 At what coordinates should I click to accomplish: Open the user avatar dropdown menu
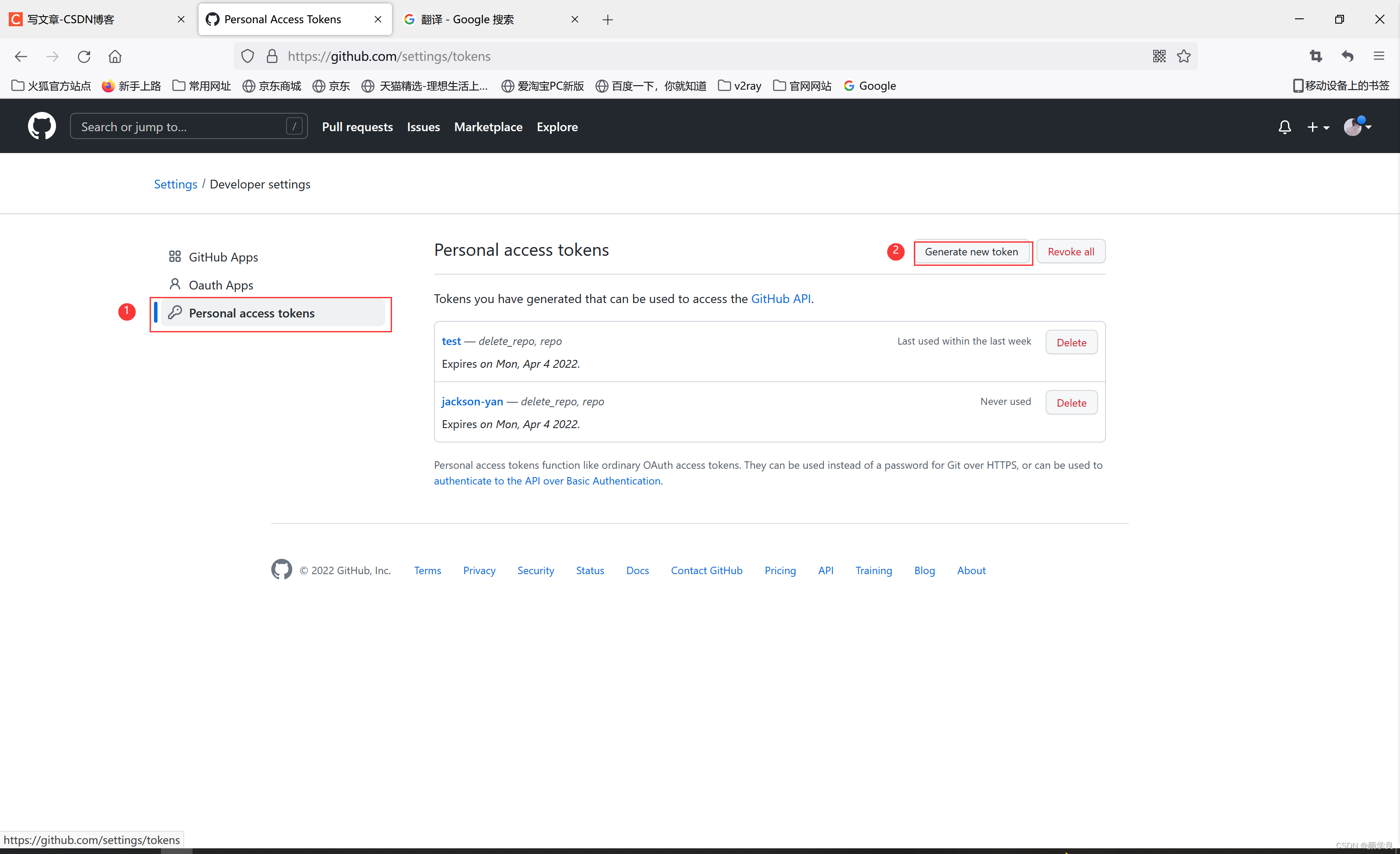click(x=1357, y=127)
